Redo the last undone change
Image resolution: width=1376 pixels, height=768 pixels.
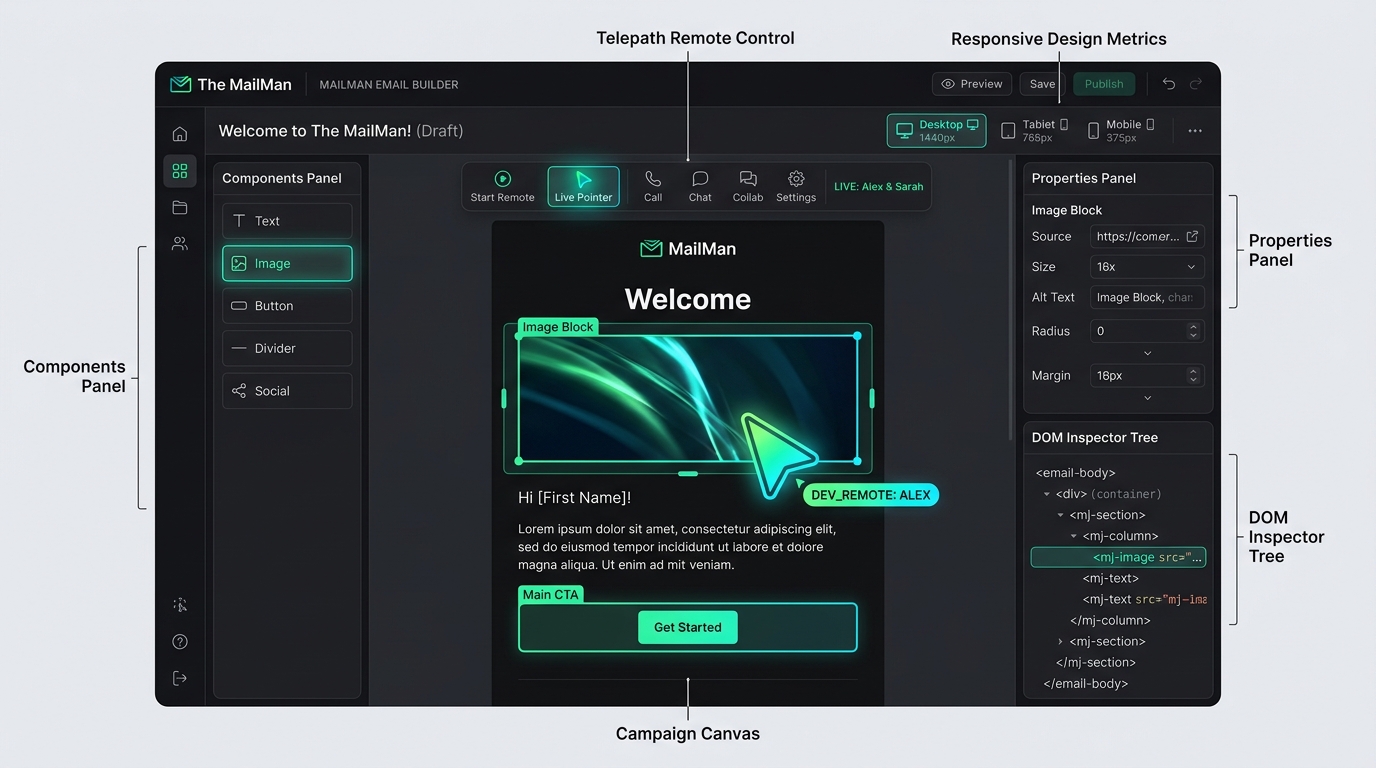[x=1196, y=84]
